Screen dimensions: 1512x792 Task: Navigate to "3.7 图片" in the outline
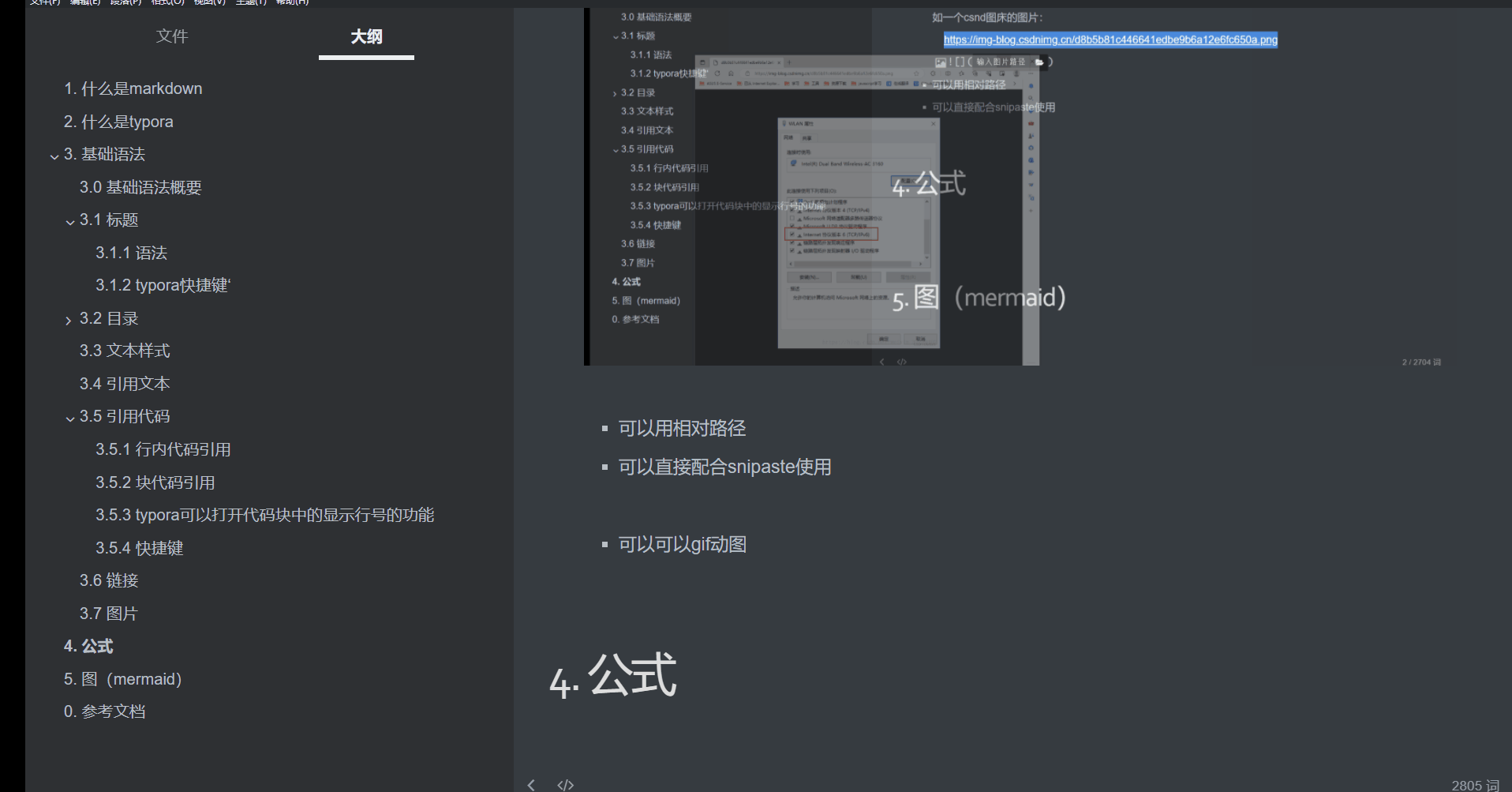coord(108,613)
